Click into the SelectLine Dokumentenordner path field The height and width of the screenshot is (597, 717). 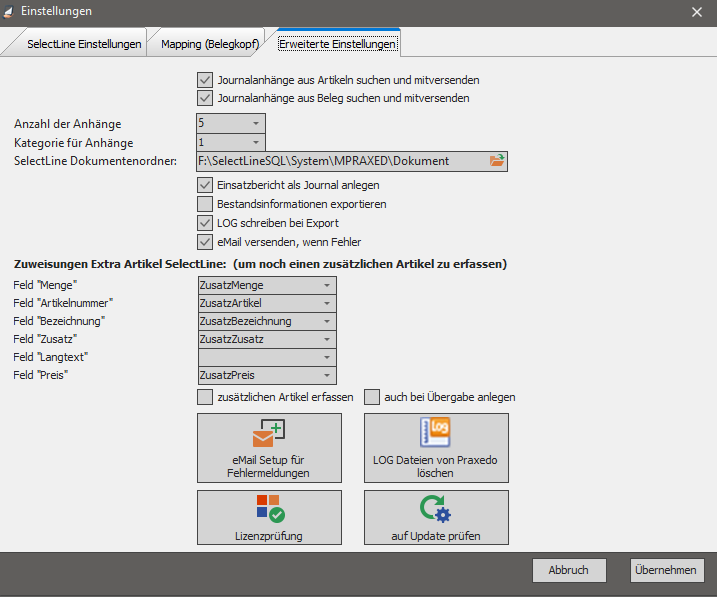click(x=340, y=160)
